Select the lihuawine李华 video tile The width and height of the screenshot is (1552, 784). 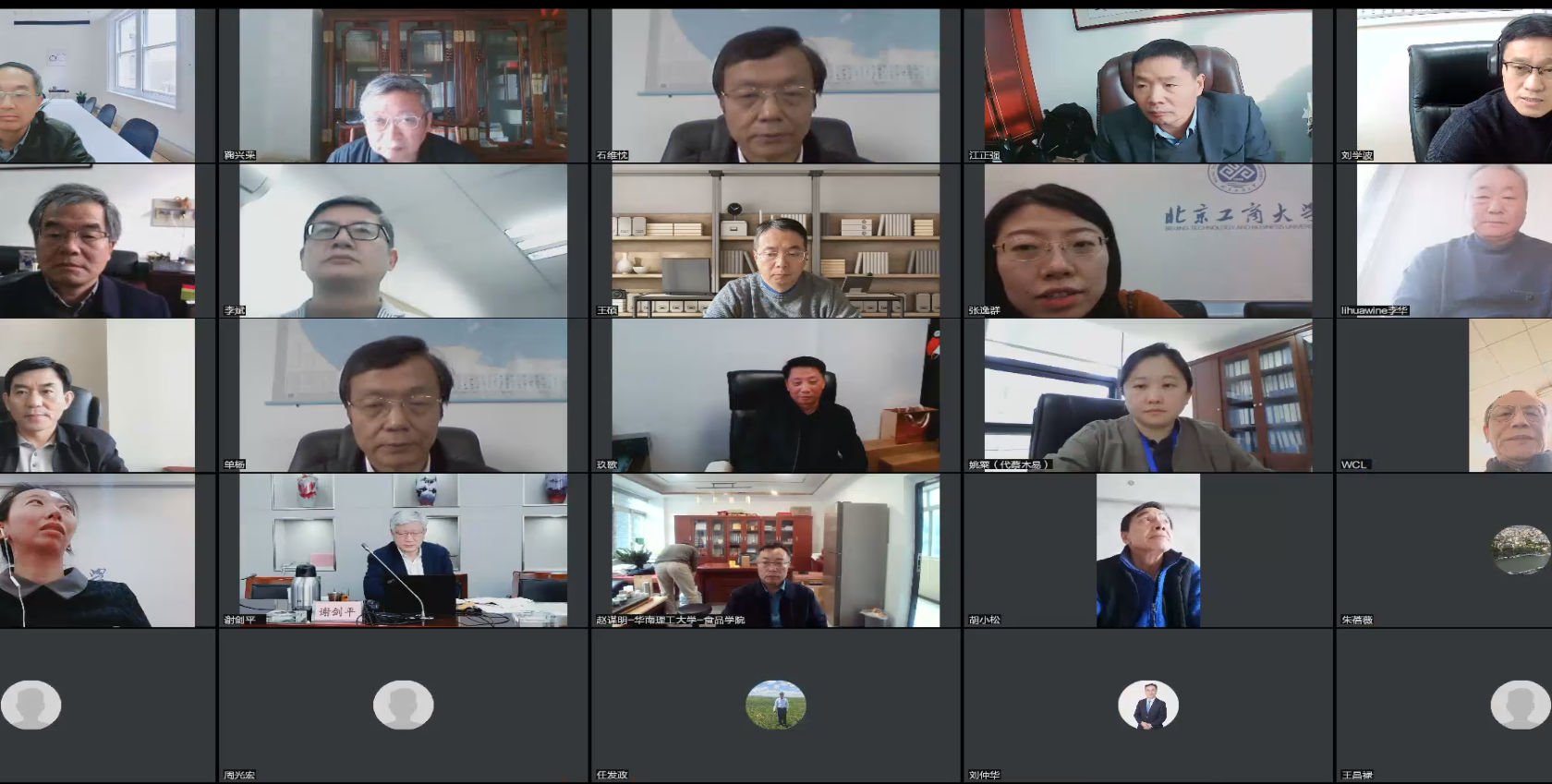click(x=1454, y=241)
